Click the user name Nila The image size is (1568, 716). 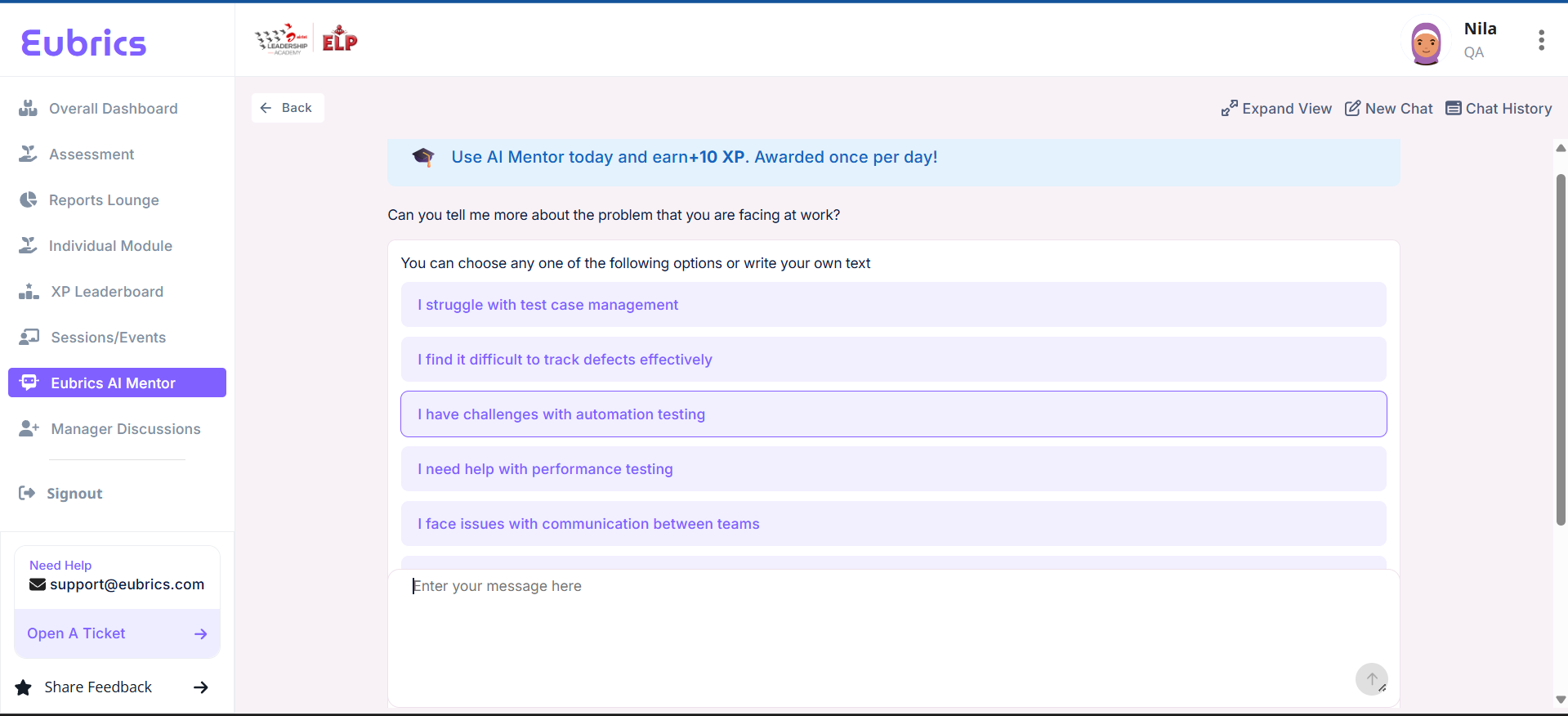[x=1480, y=29]
